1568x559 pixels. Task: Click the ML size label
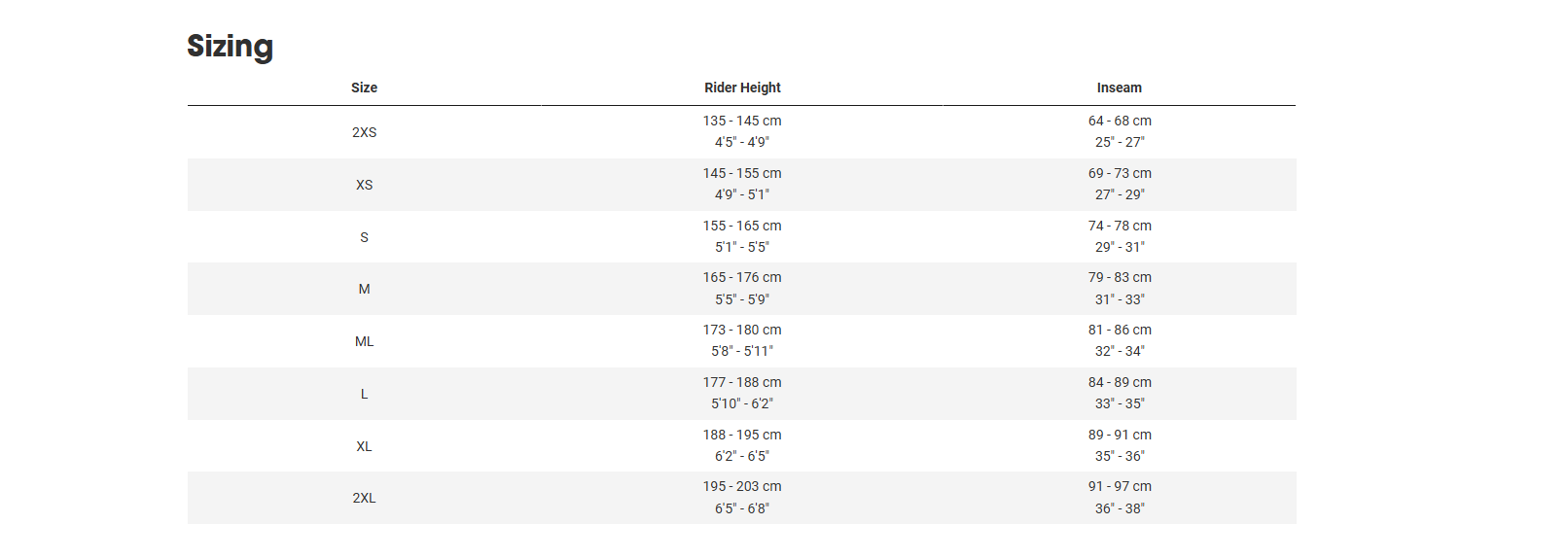pyautogui.click(x=364, y=341)
